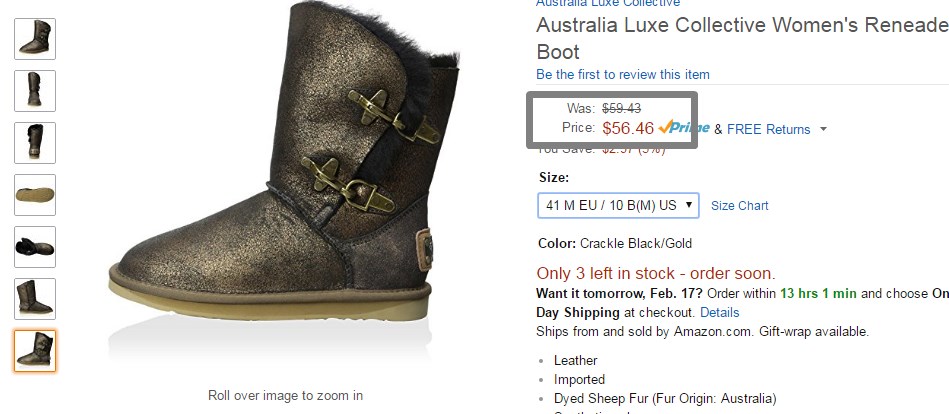Select the black interior boot thumbnail
This screenshot has width=949, height=414.
35,247
